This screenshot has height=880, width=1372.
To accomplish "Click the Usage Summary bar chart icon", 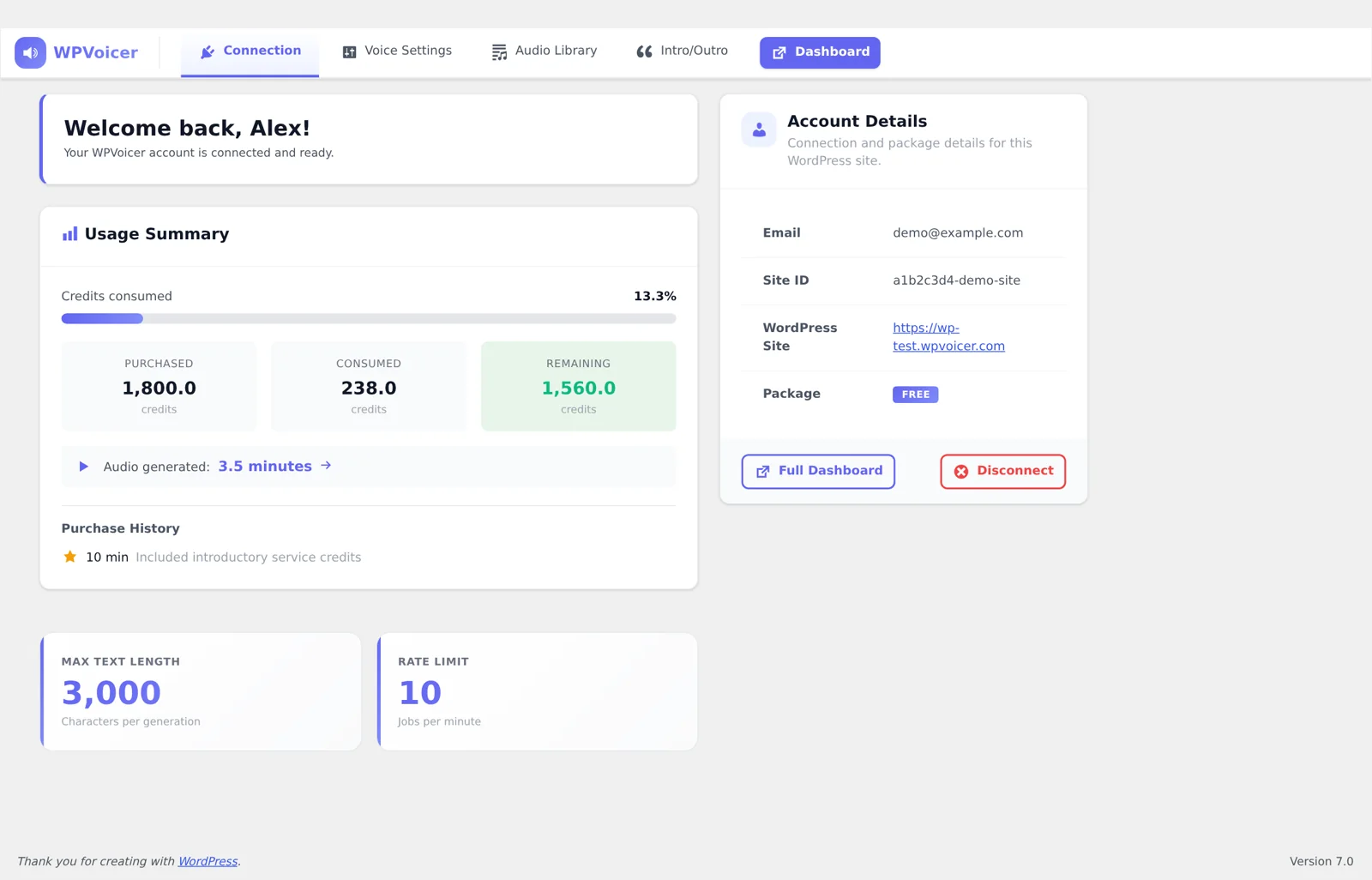I will click(69, 234).
